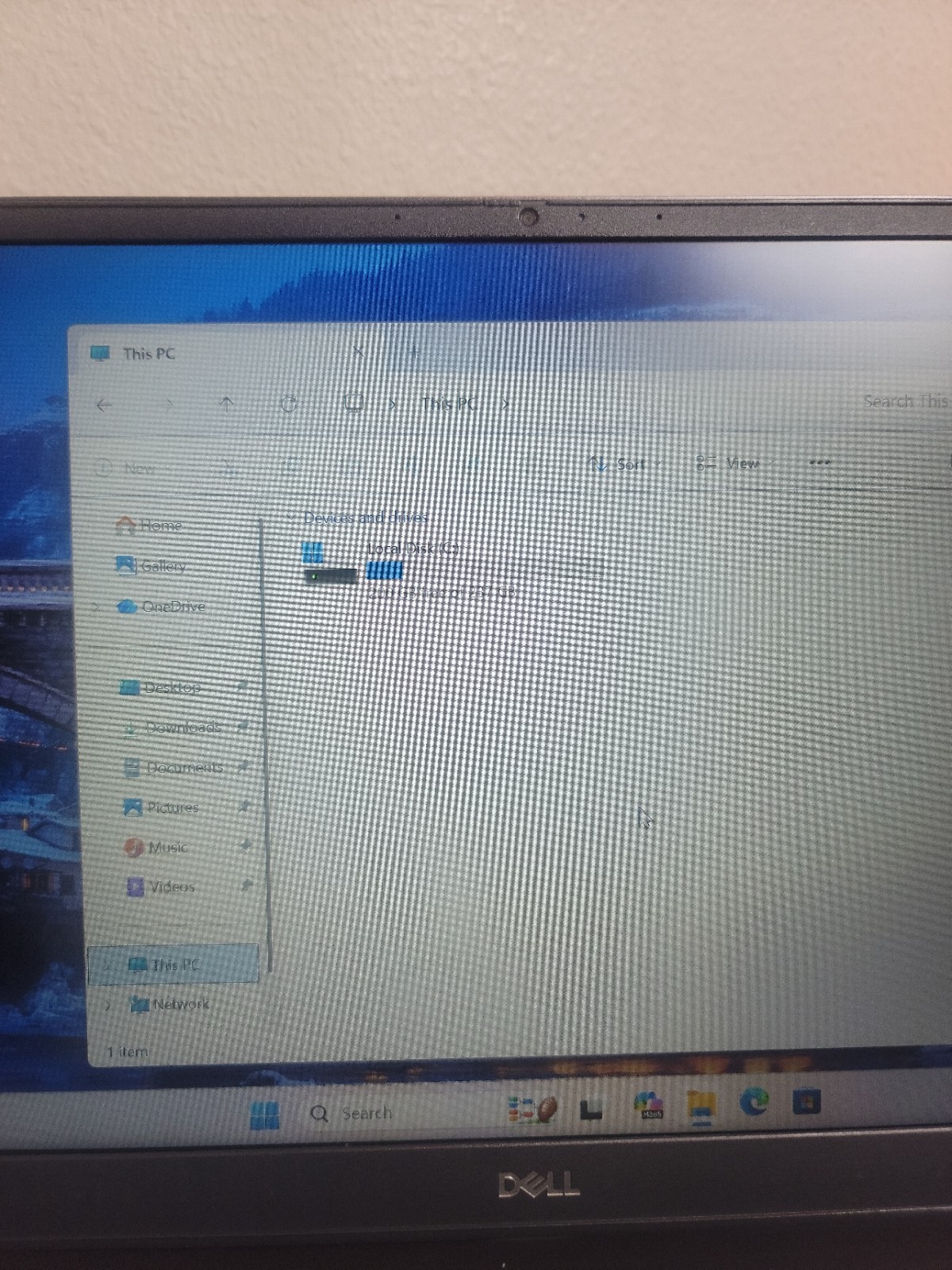Image resolution: width=952 pixels, height=1270 pixels.
Task: Open the Music quick access folder
Action: (x=156, y=847)
